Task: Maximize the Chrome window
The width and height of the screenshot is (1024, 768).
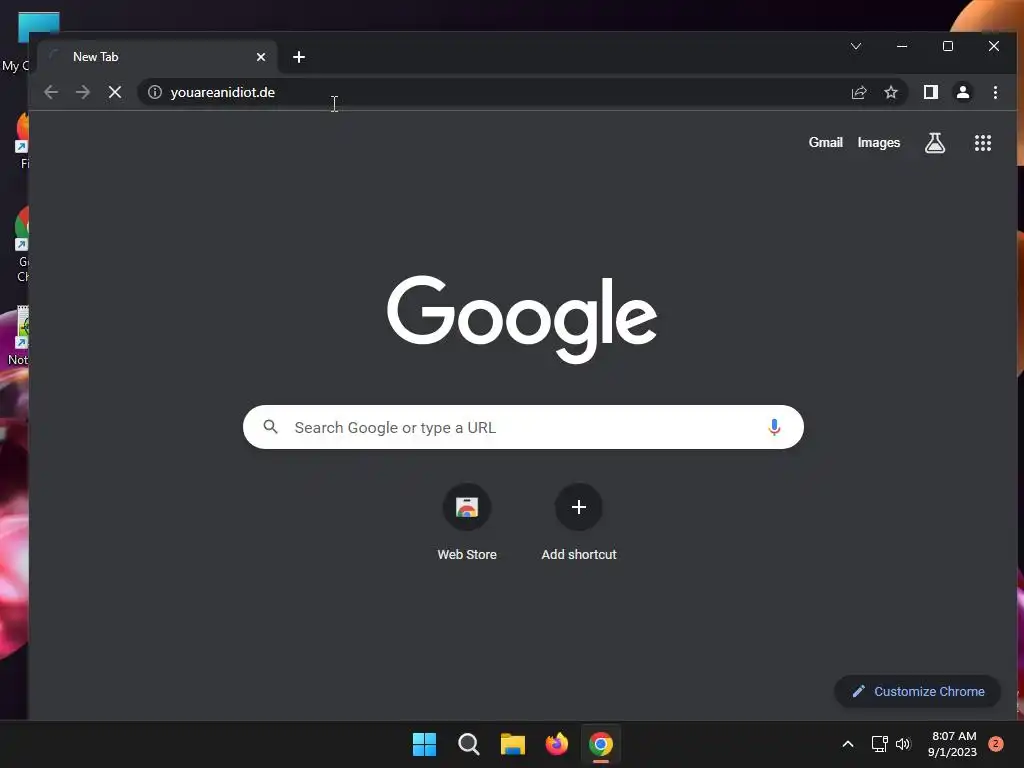Action: click(x=948, y=46)
